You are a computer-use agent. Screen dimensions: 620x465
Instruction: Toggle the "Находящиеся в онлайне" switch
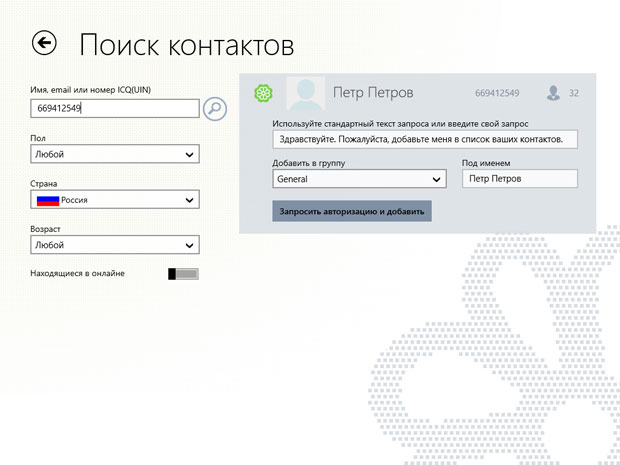[x=183, y=274]
